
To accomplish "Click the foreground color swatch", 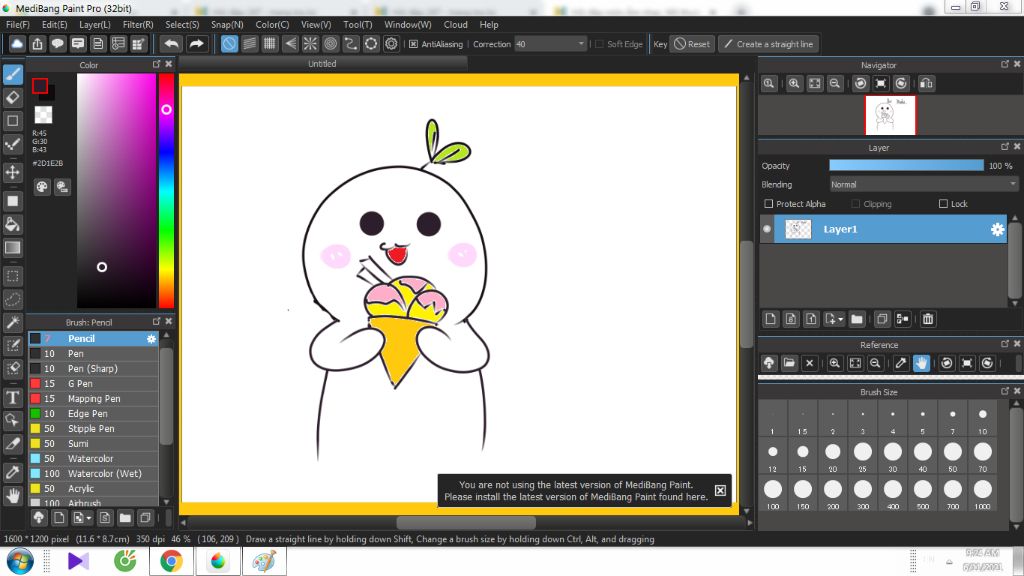I will (x=40, y=86).
